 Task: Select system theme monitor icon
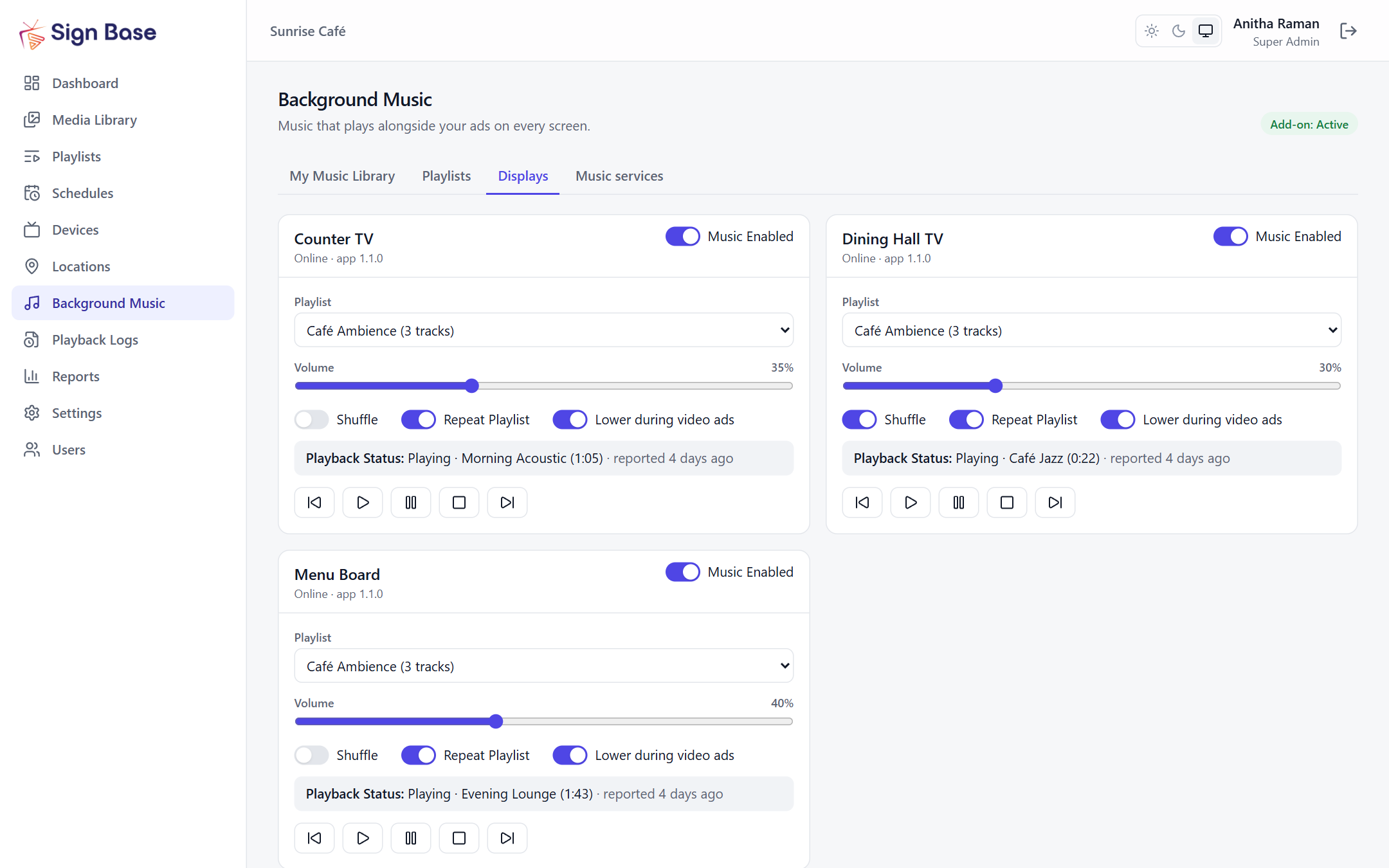pos(1206,31)
